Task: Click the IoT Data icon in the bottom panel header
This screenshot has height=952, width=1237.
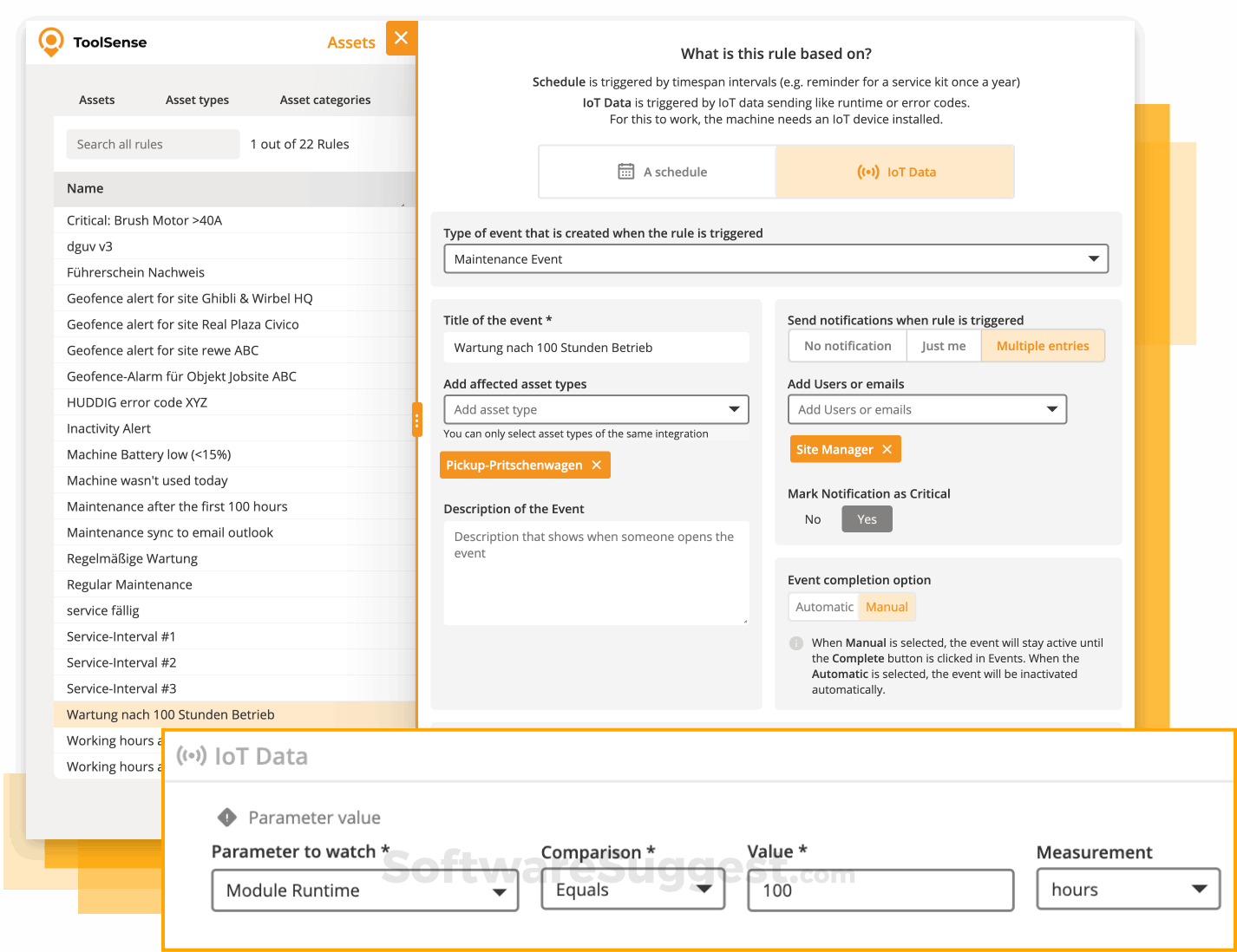Action: (x=193, y=755)
